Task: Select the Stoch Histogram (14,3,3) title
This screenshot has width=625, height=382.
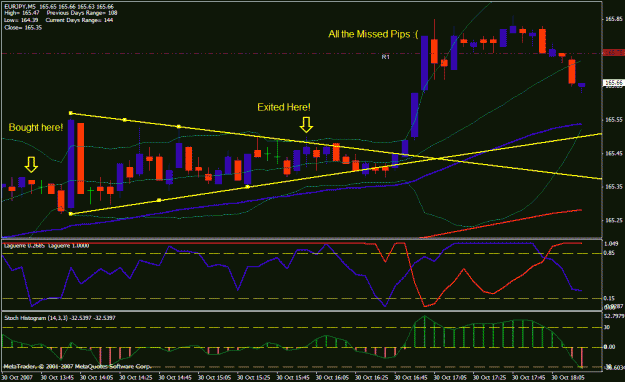Action: pyautogui.click(x=60, y=318)
